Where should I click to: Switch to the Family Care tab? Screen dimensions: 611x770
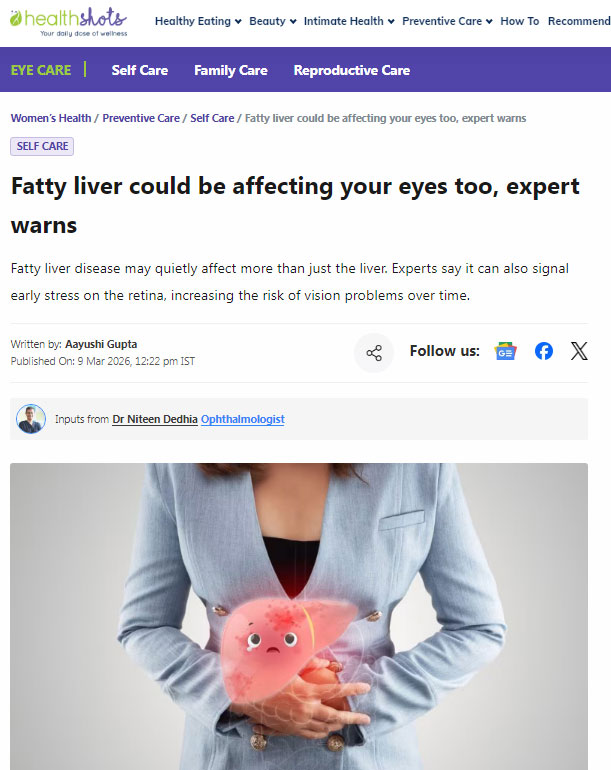coord(231,70)
